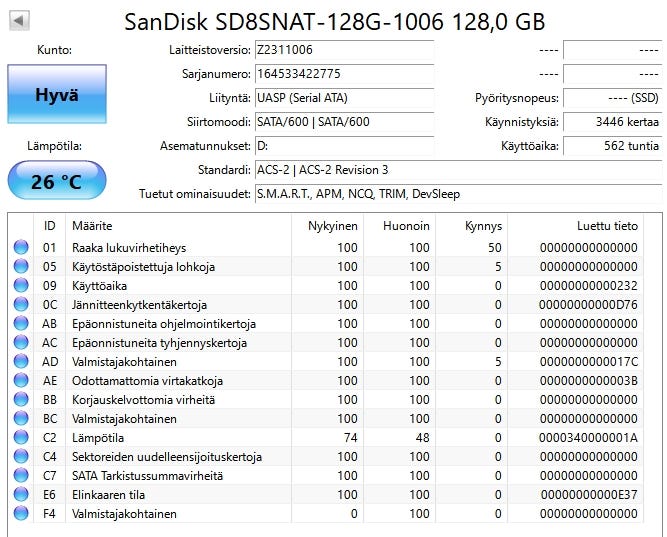The width and height of the screenshot is (667, 537).
Task: Click status orb for attribute E6
Action: click(x=21, y=494)
